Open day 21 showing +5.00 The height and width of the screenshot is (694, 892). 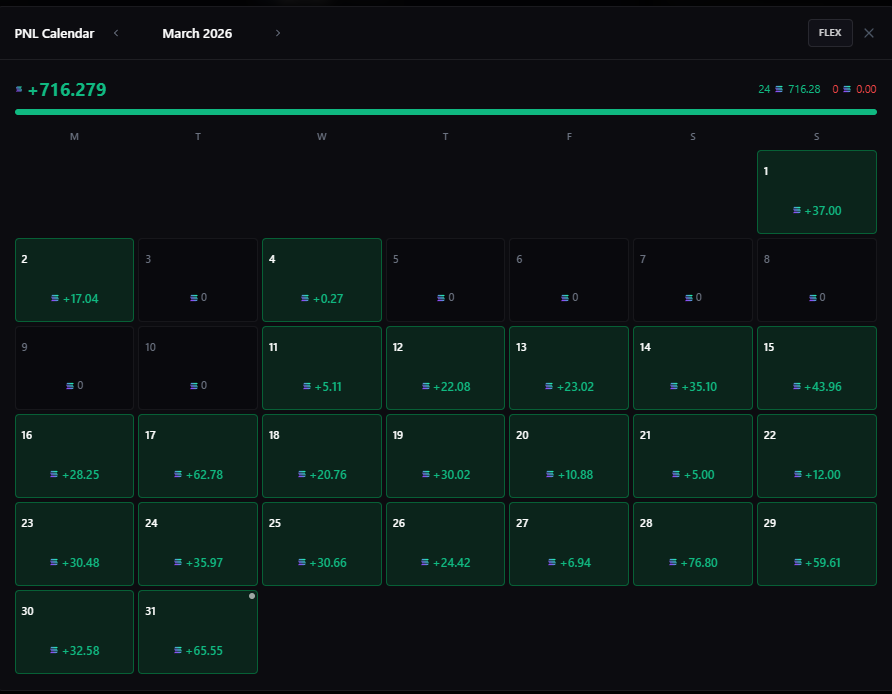(x=693, y=456)
